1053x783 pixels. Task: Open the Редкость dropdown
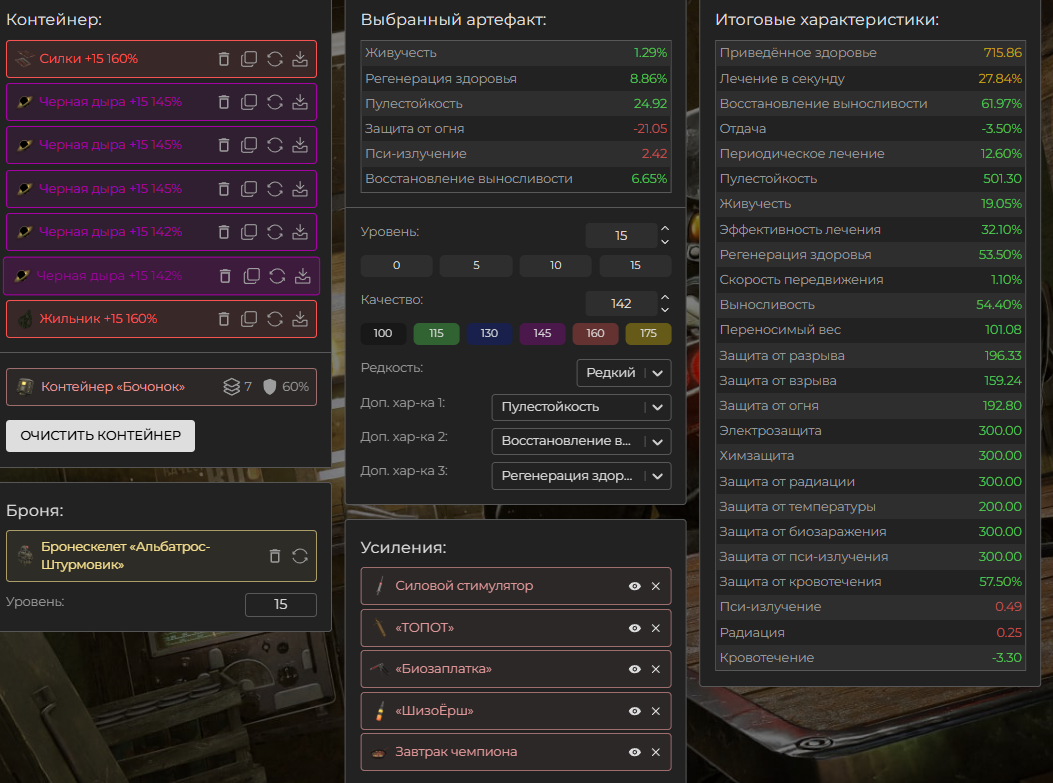coord(623,373)
